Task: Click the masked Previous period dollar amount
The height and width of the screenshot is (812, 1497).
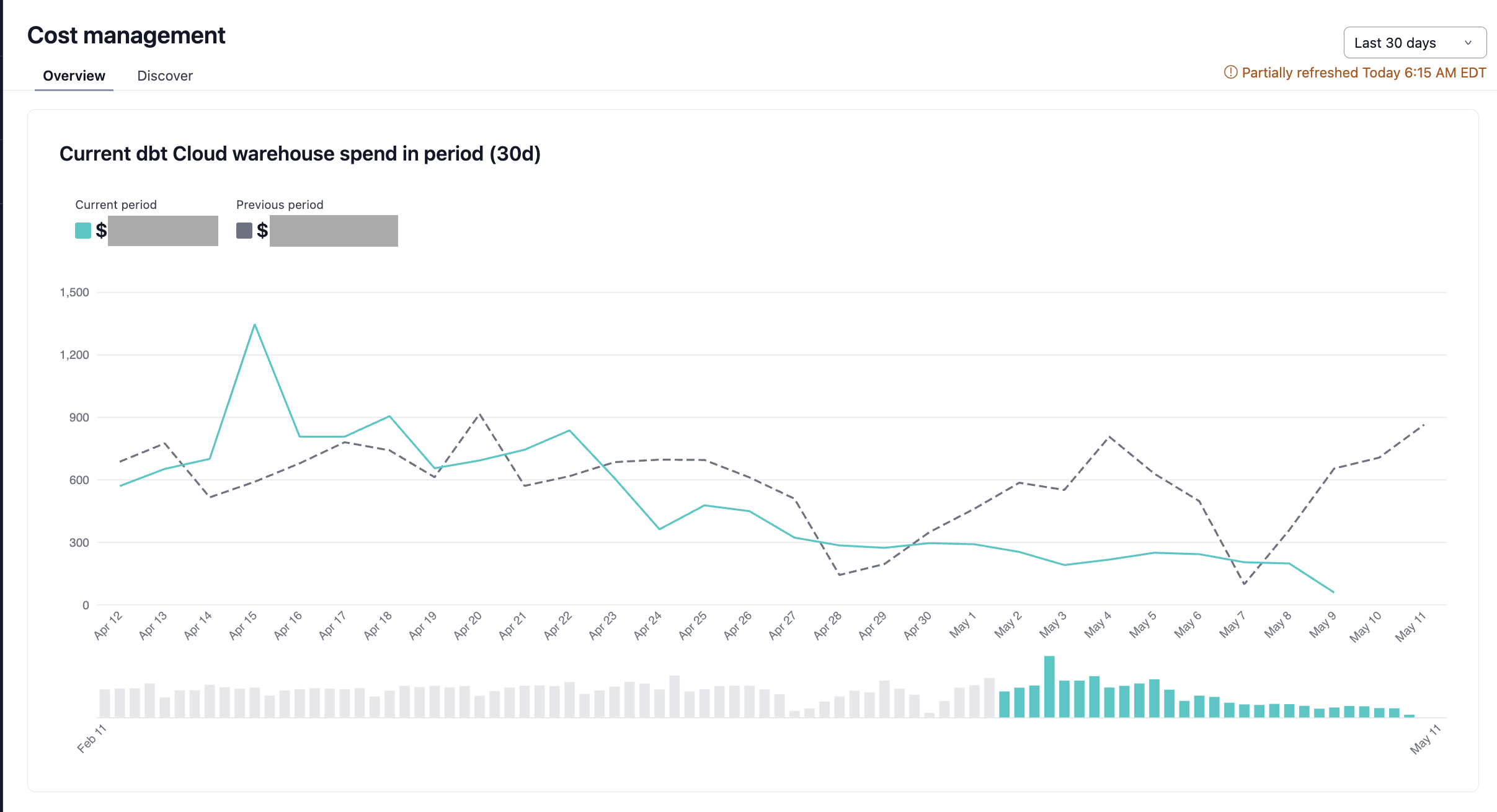Action: tap(334, 231)
